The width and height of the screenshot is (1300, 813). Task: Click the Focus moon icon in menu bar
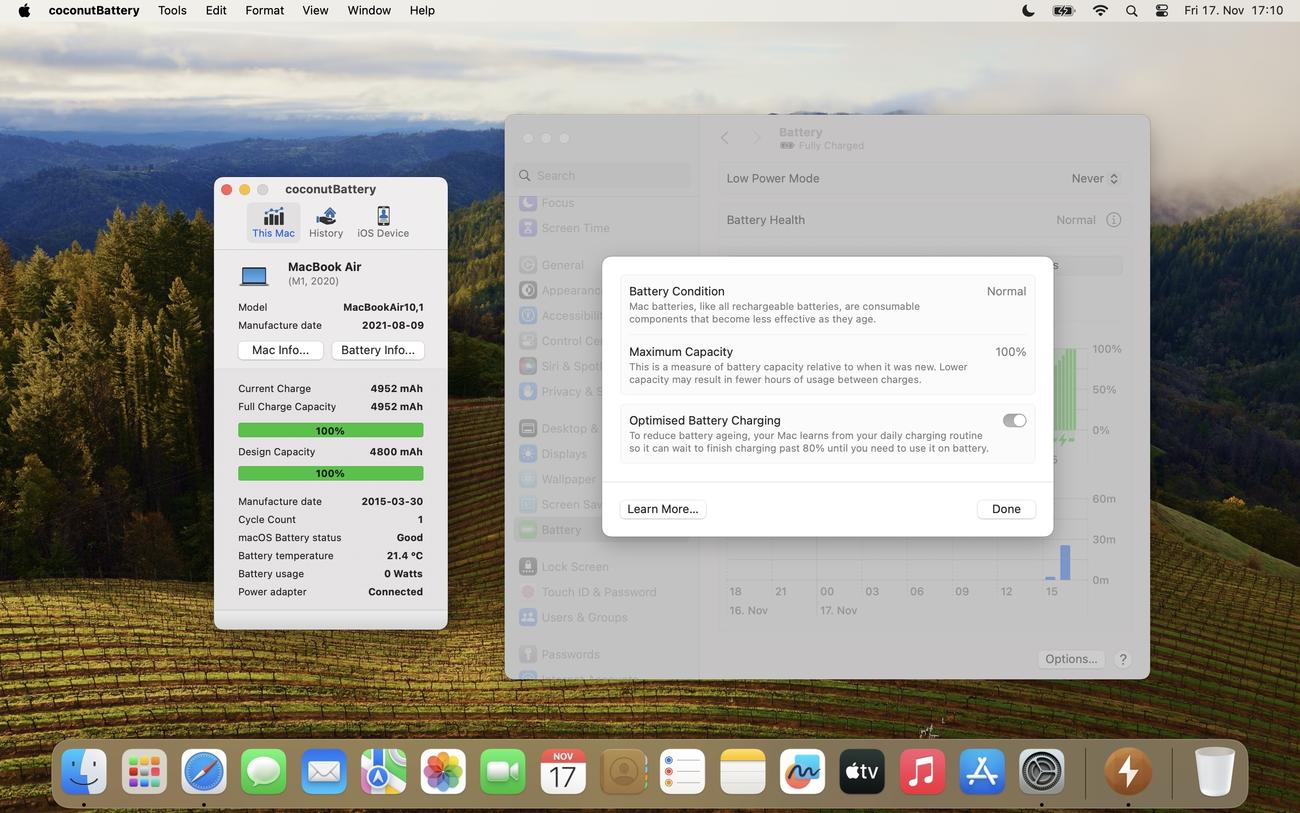[x=1028, y=10]
